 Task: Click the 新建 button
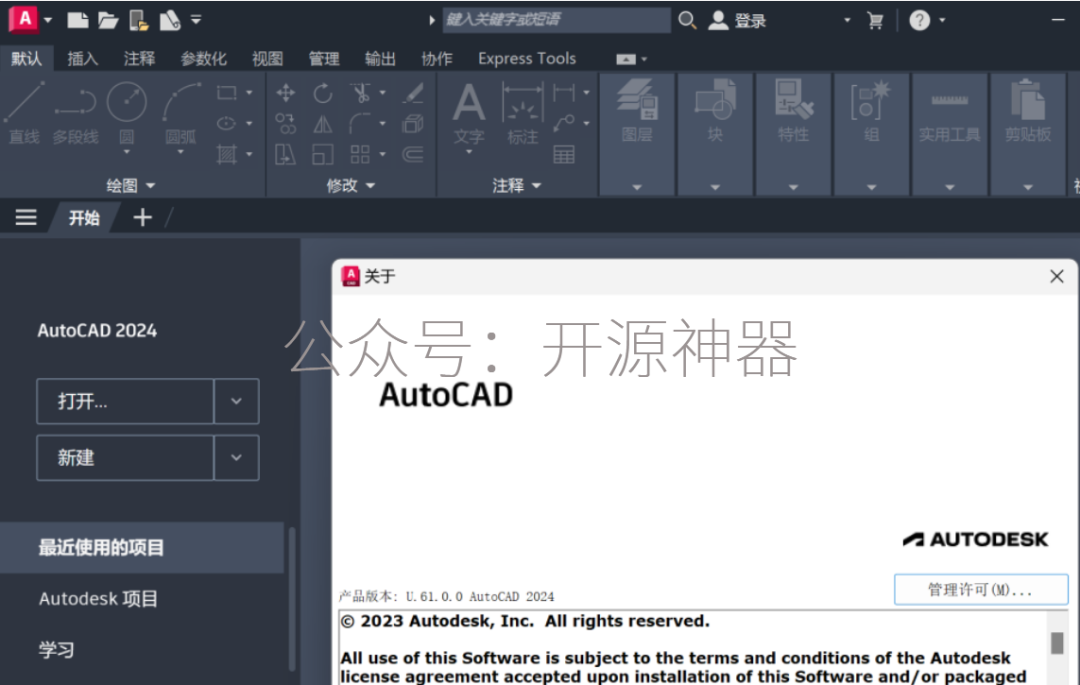(x=125, y=457)
